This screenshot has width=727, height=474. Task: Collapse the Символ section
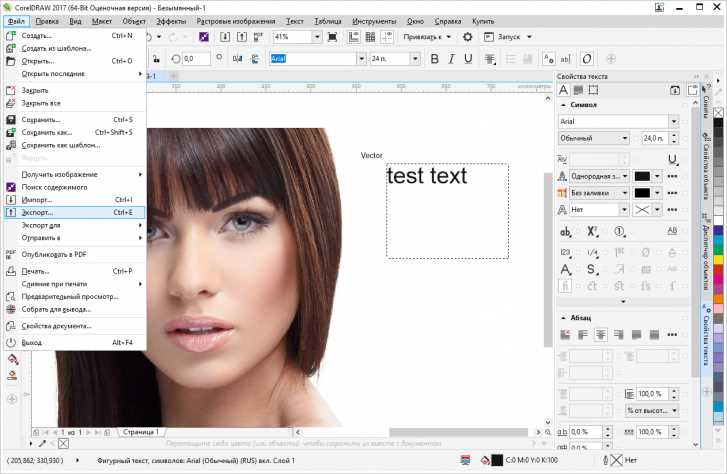coord(563,105)
